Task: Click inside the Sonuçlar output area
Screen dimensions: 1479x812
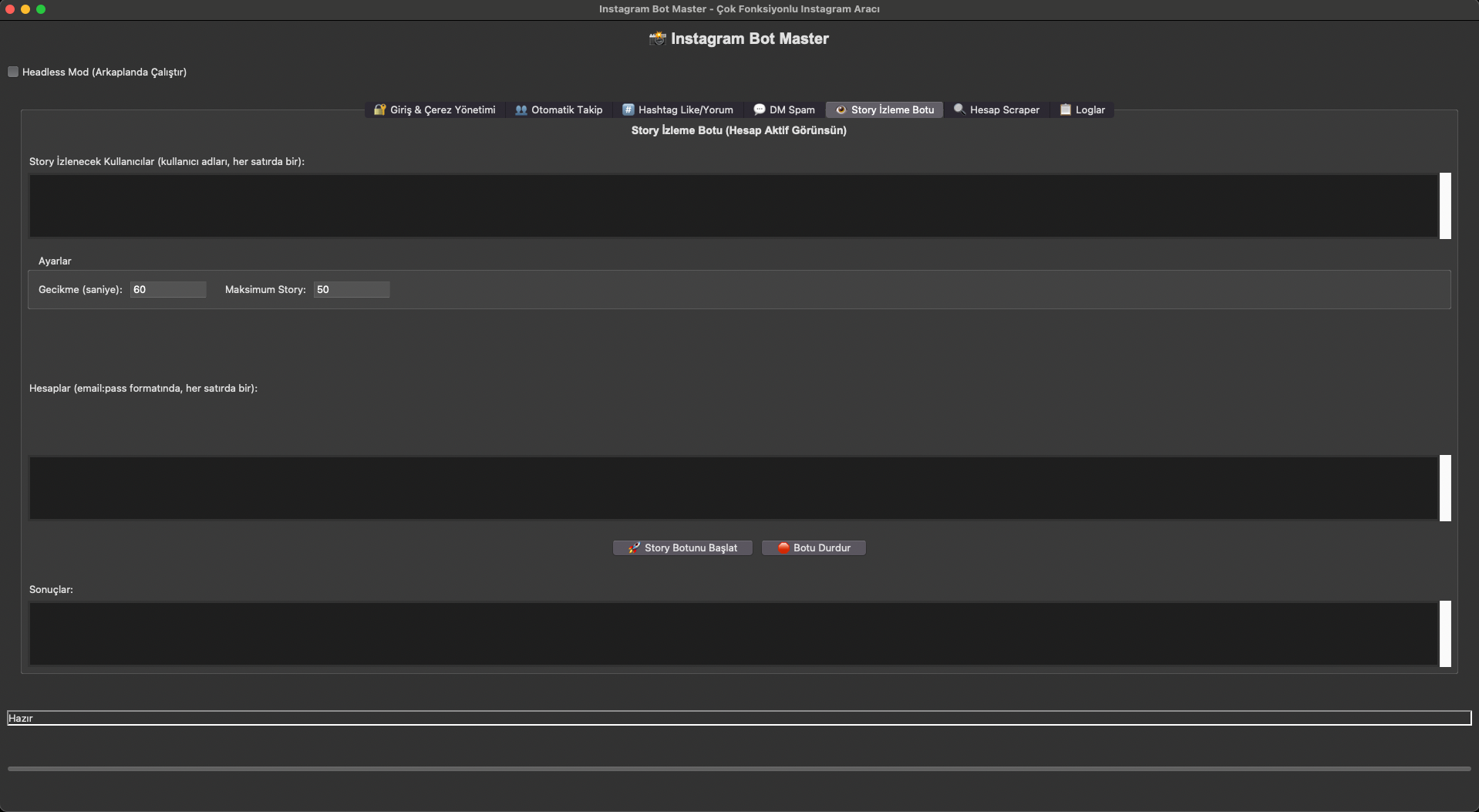Action: coord(733,634)
